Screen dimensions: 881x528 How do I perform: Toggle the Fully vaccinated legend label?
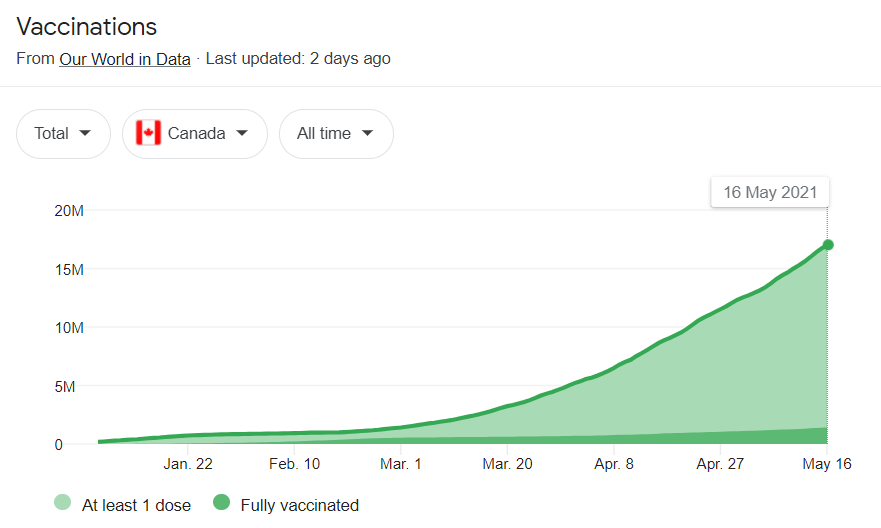click(x=299, y=505)
